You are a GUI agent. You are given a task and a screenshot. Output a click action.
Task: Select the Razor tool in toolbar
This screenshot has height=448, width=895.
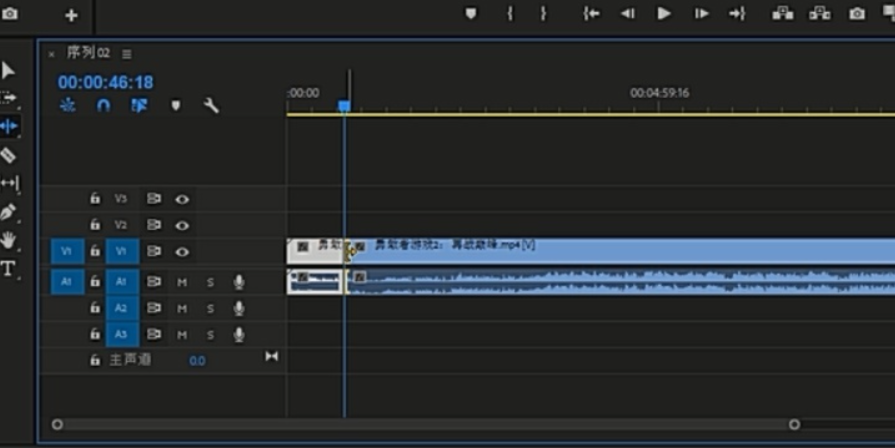click(x=8, y=155)
